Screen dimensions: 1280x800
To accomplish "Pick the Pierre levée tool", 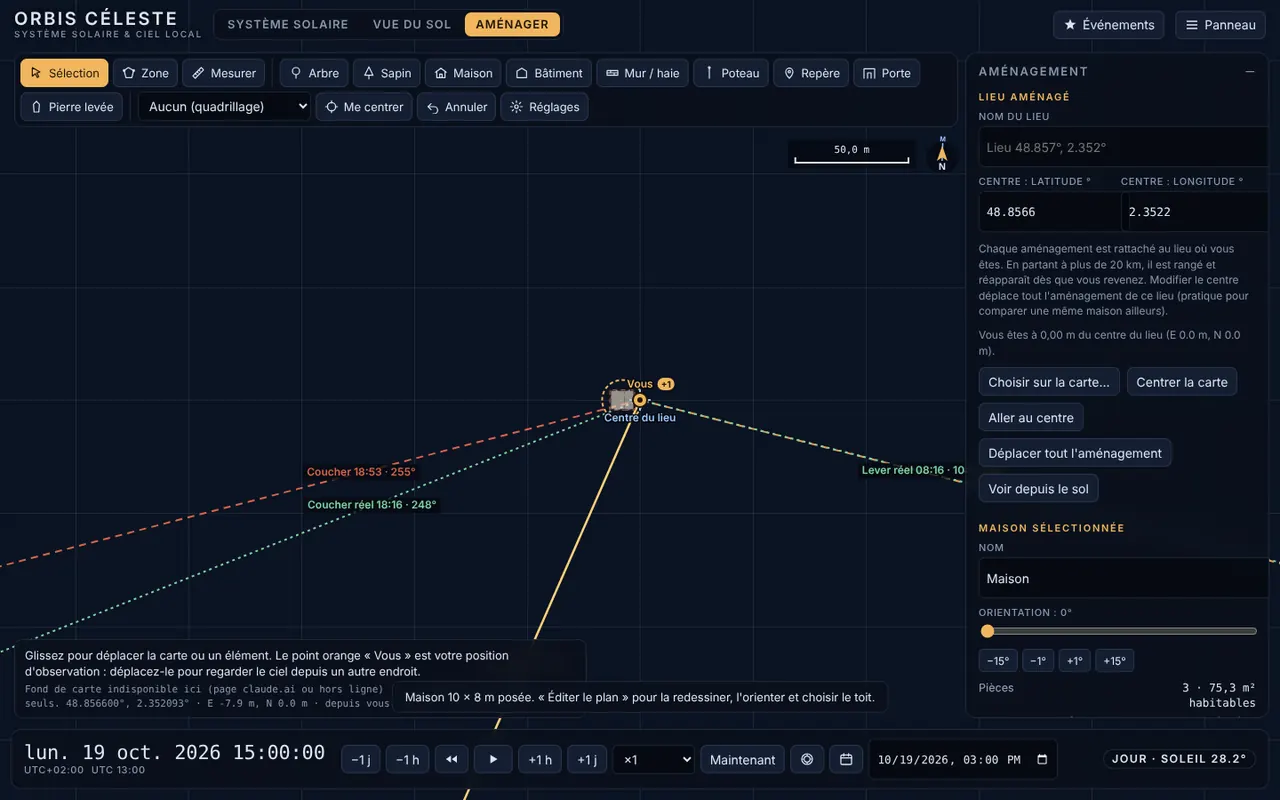I will [72, 107].
